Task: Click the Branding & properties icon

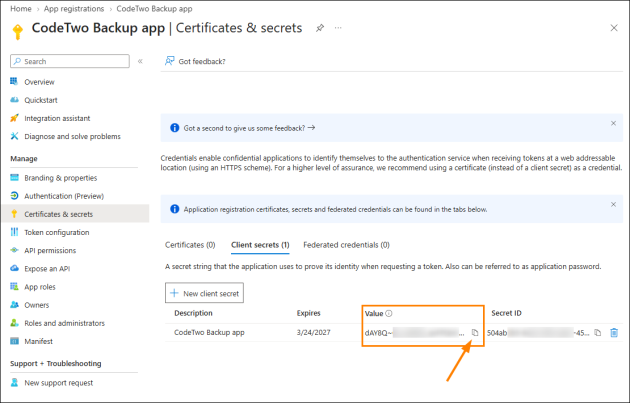Action: click(14, 177)
